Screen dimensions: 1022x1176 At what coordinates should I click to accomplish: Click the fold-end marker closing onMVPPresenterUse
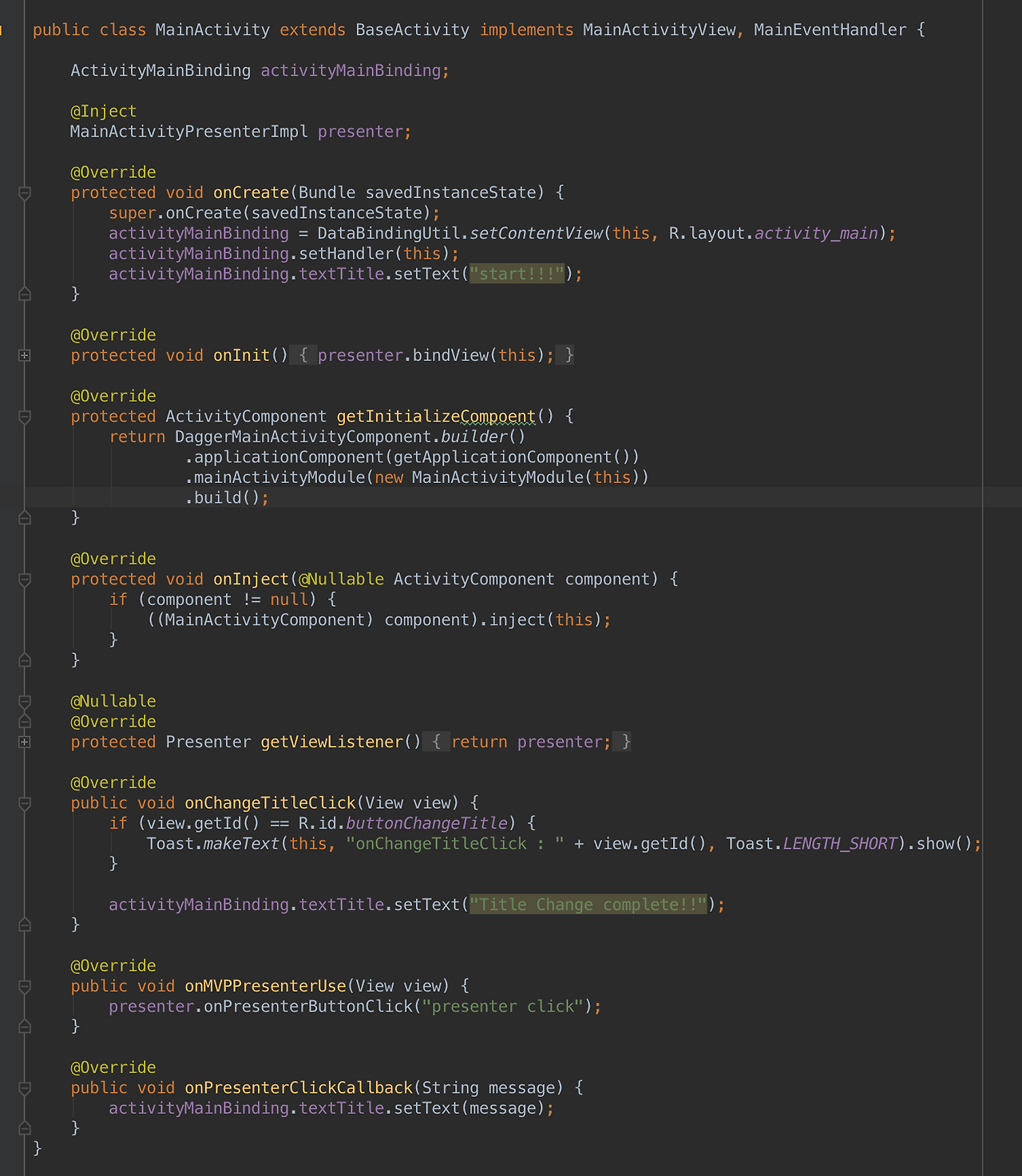25,1027
